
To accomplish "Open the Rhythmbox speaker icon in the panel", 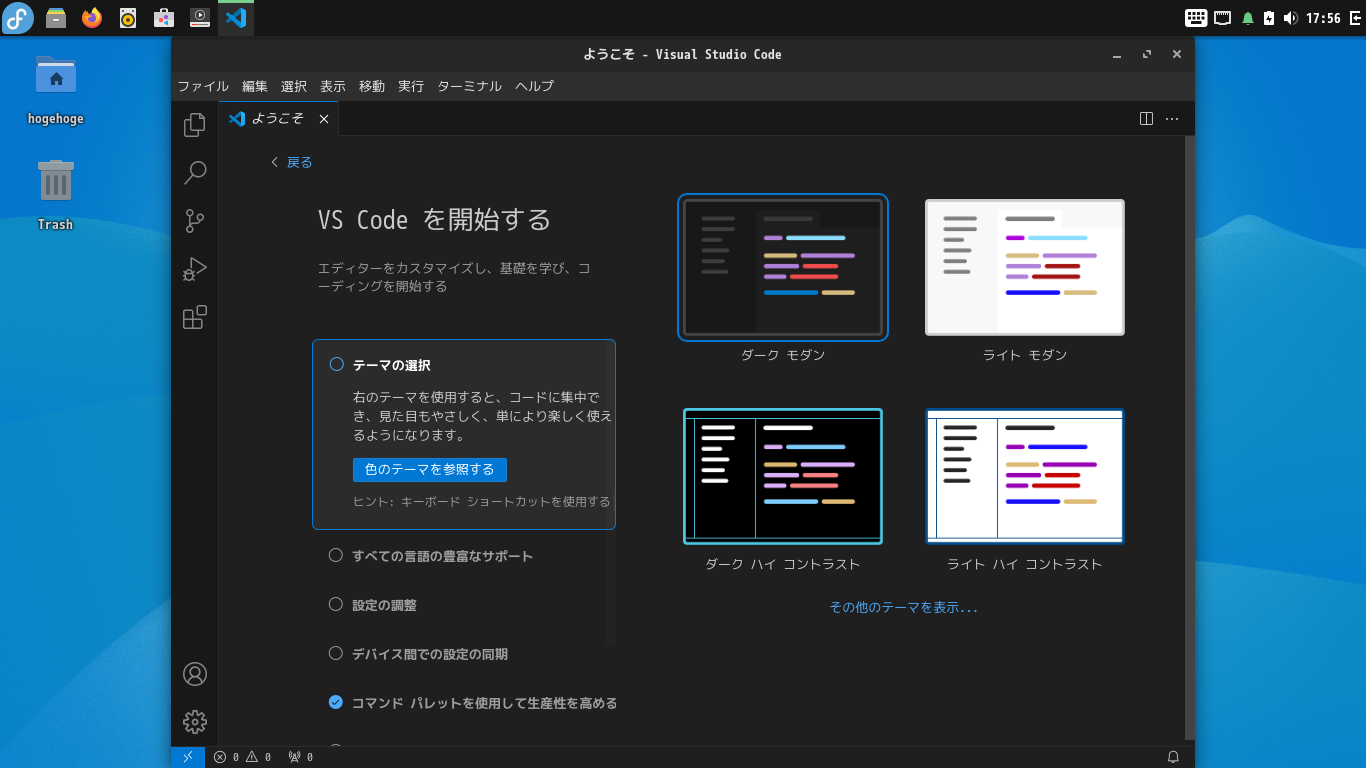I will click(128, 18).
